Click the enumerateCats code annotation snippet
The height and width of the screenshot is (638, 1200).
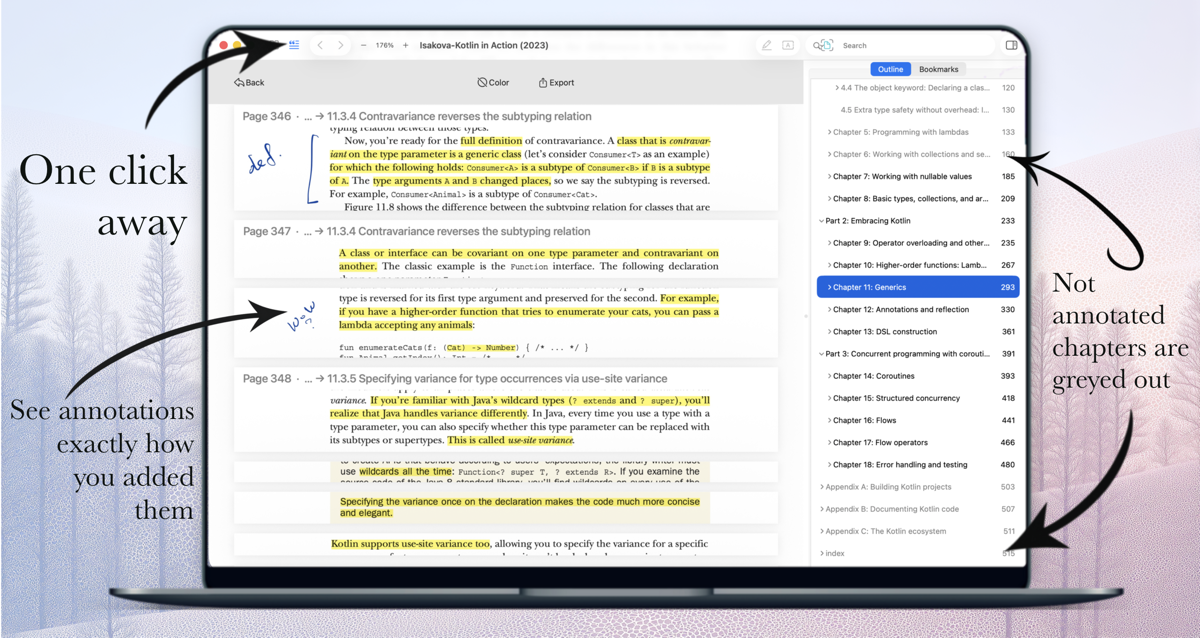(506, 323)
